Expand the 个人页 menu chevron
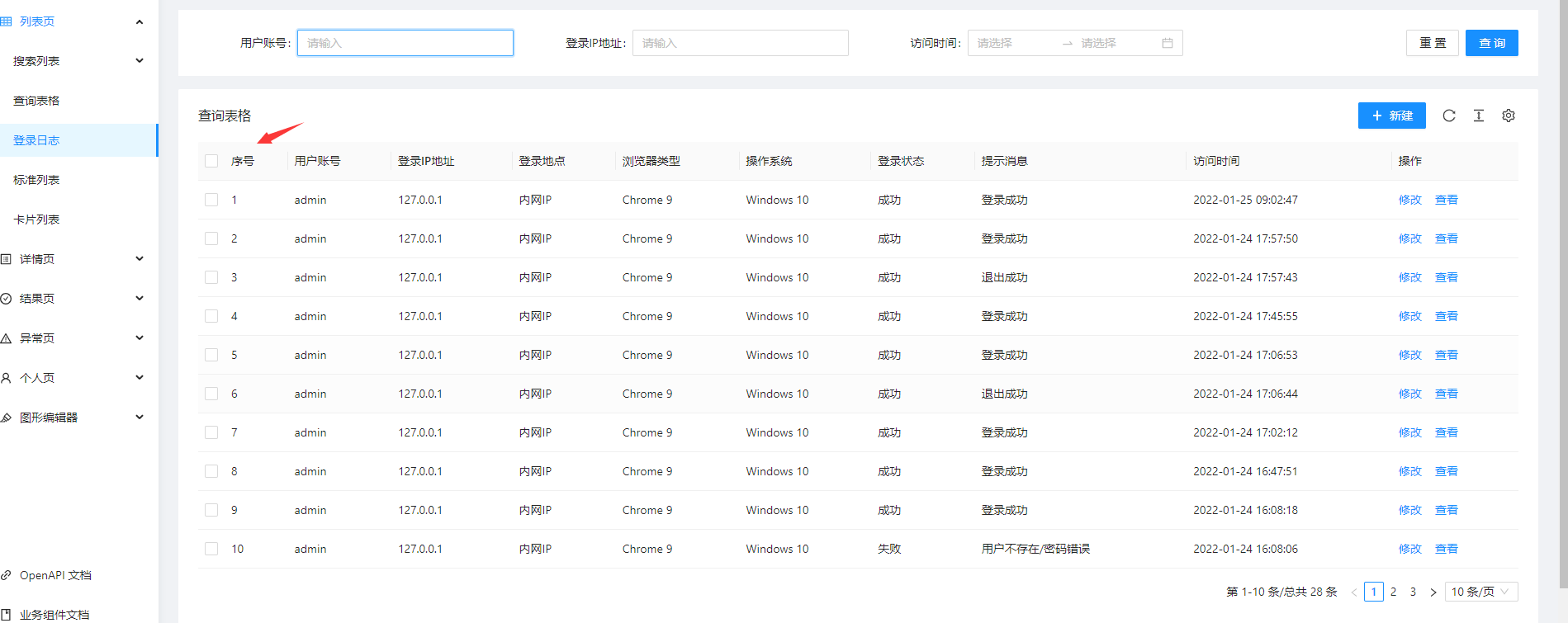The width and height of the screenshot is (1568, 623). 140,377
